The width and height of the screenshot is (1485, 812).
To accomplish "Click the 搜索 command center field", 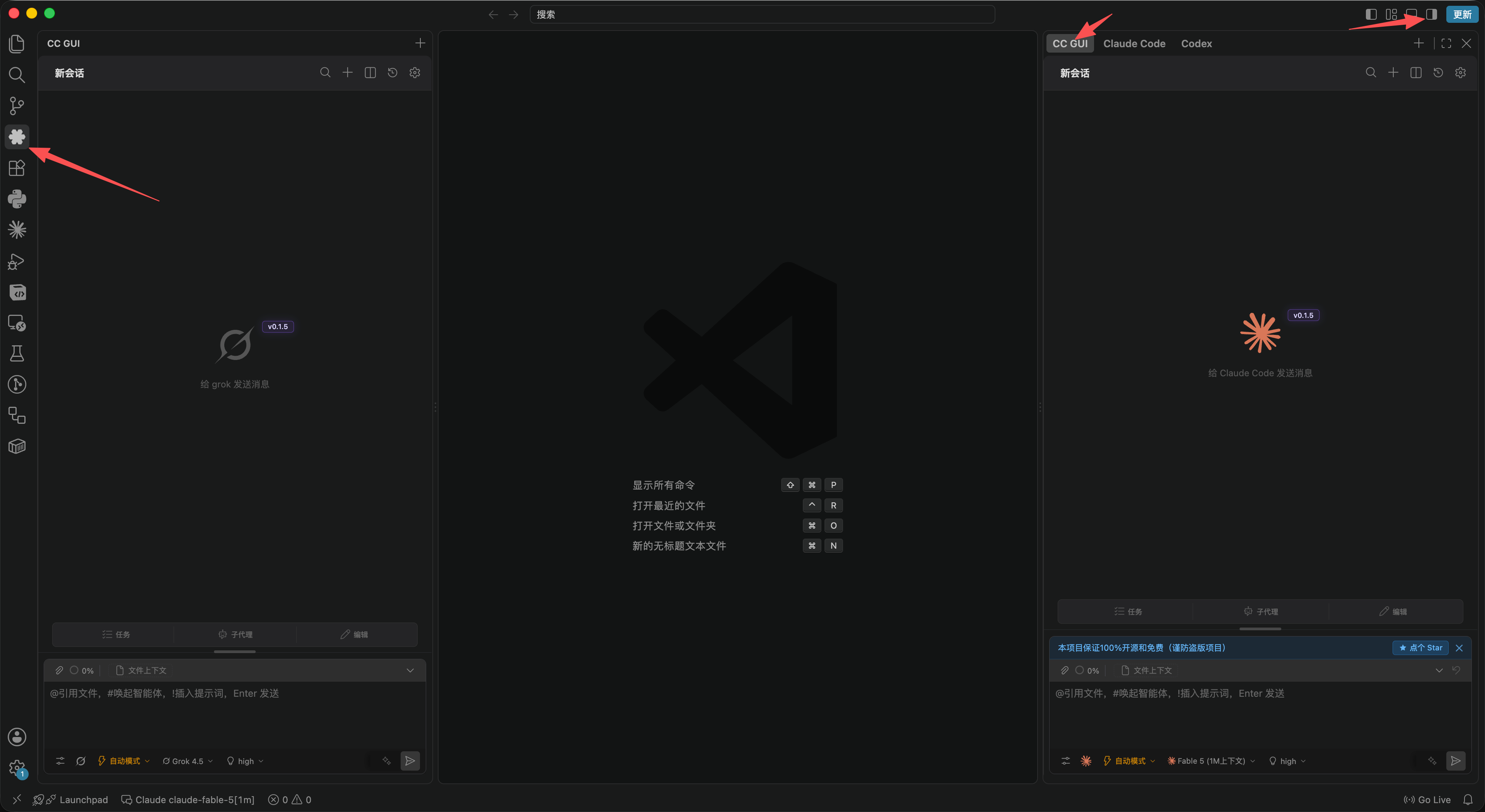I will (762, 14).
